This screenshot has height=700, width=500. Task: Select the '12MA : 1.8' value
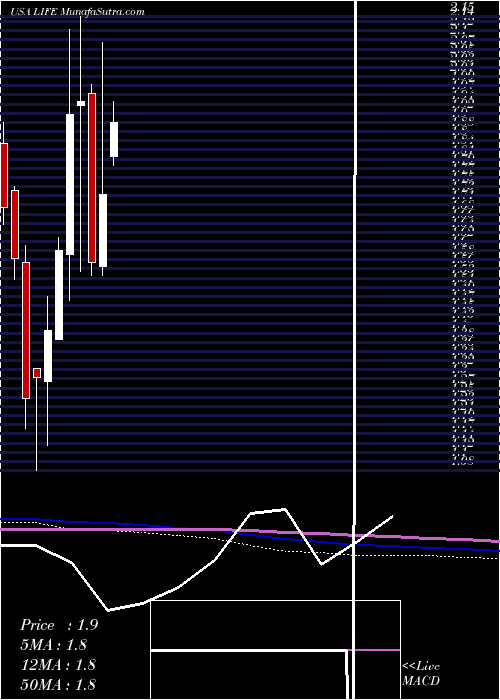coord(58,664)
